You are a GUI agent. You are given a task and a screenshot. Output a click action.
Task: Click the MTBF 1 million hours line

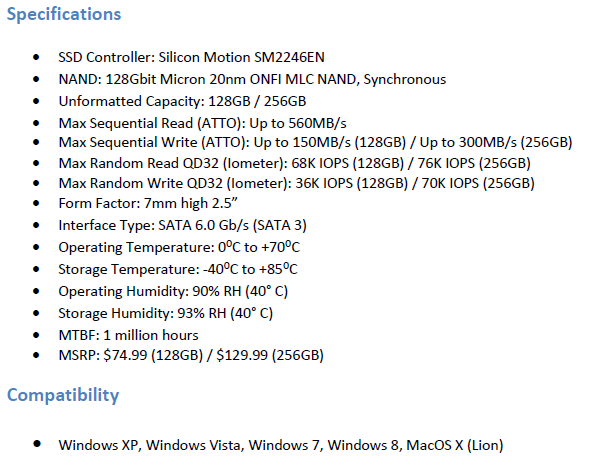129,335
